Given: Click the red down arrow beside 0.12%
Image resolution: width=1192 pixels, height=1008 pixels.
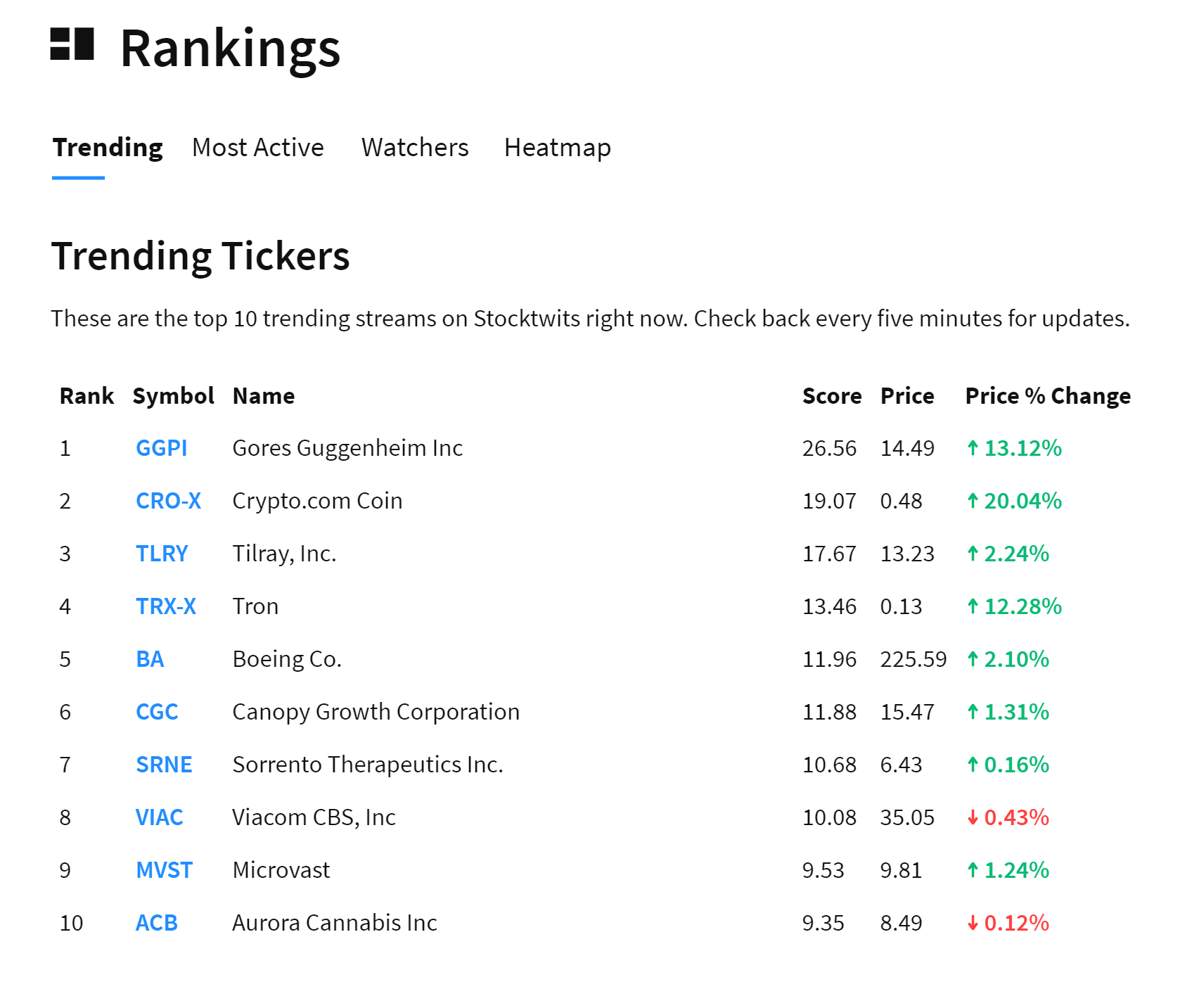Looking at the screenshot, I should [x=973, y=923].
